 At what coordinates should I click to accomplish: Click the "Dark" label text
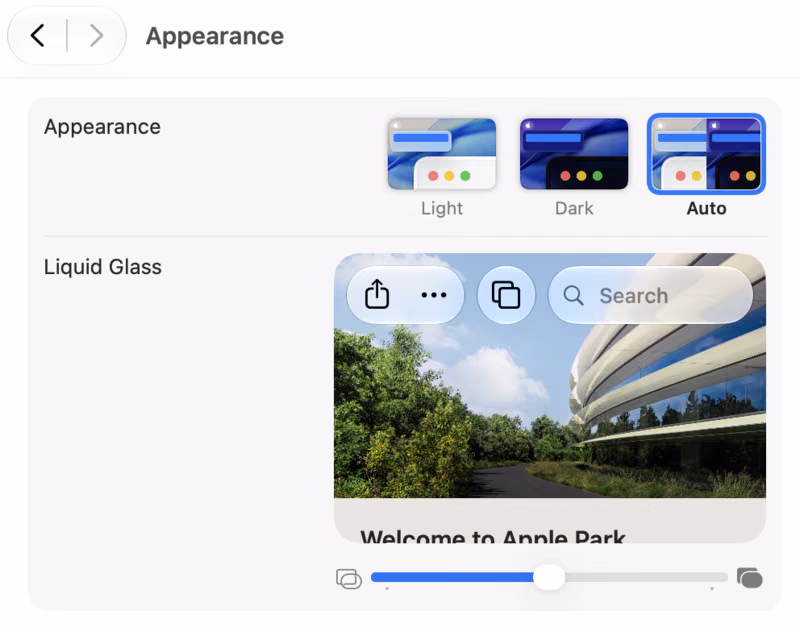point(574,209)
